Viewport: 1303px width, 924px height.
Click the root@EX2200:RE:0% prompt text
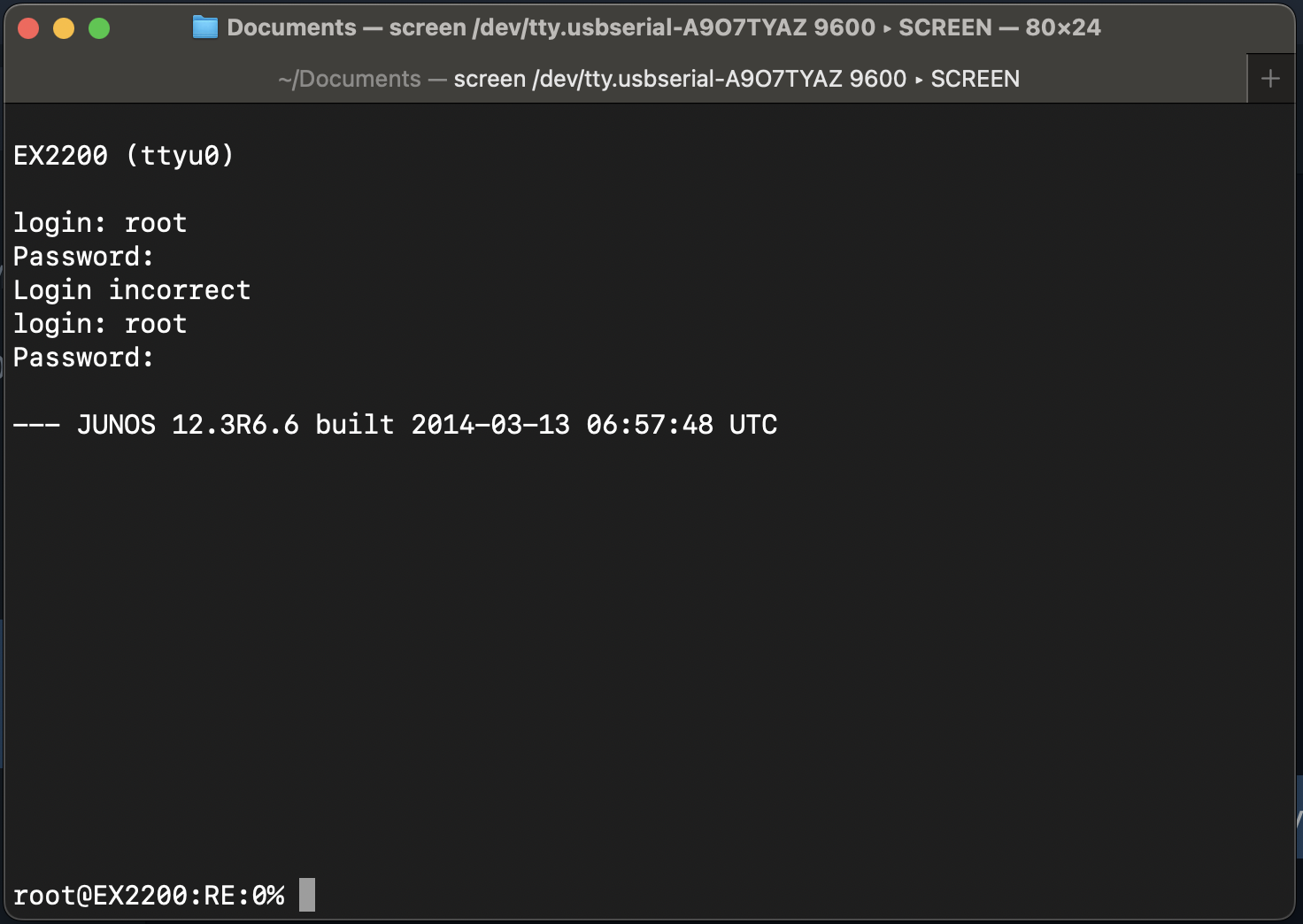pos(149,896)
